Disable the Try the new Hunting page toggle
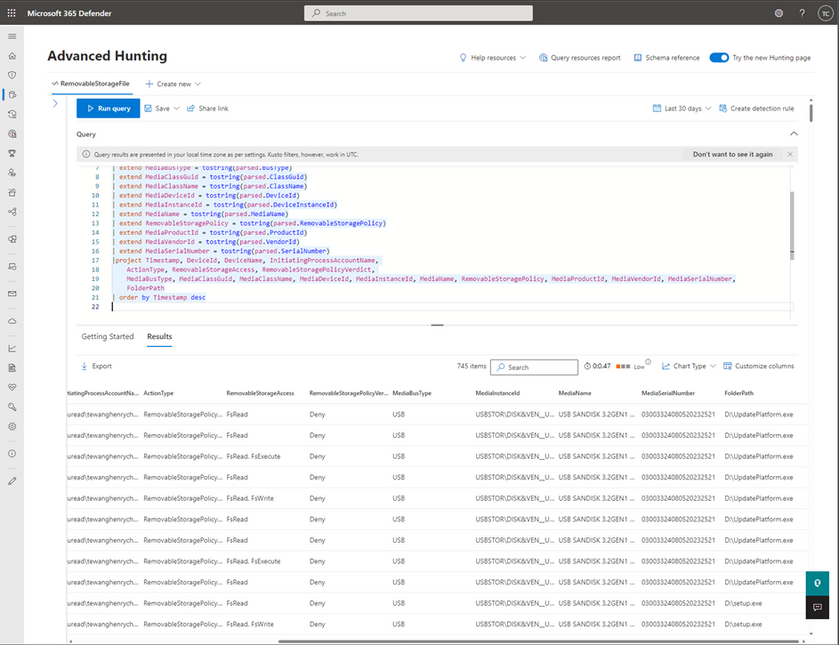 pos(721,57)
